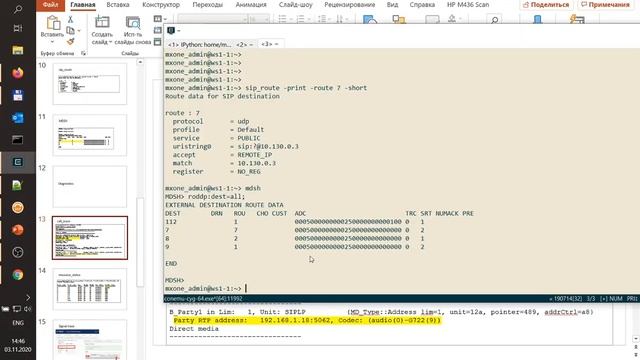The height and width of the screenshot is (360, 640).
Task: Switch to the Вид ribbon tab
Action: (392, 5)
